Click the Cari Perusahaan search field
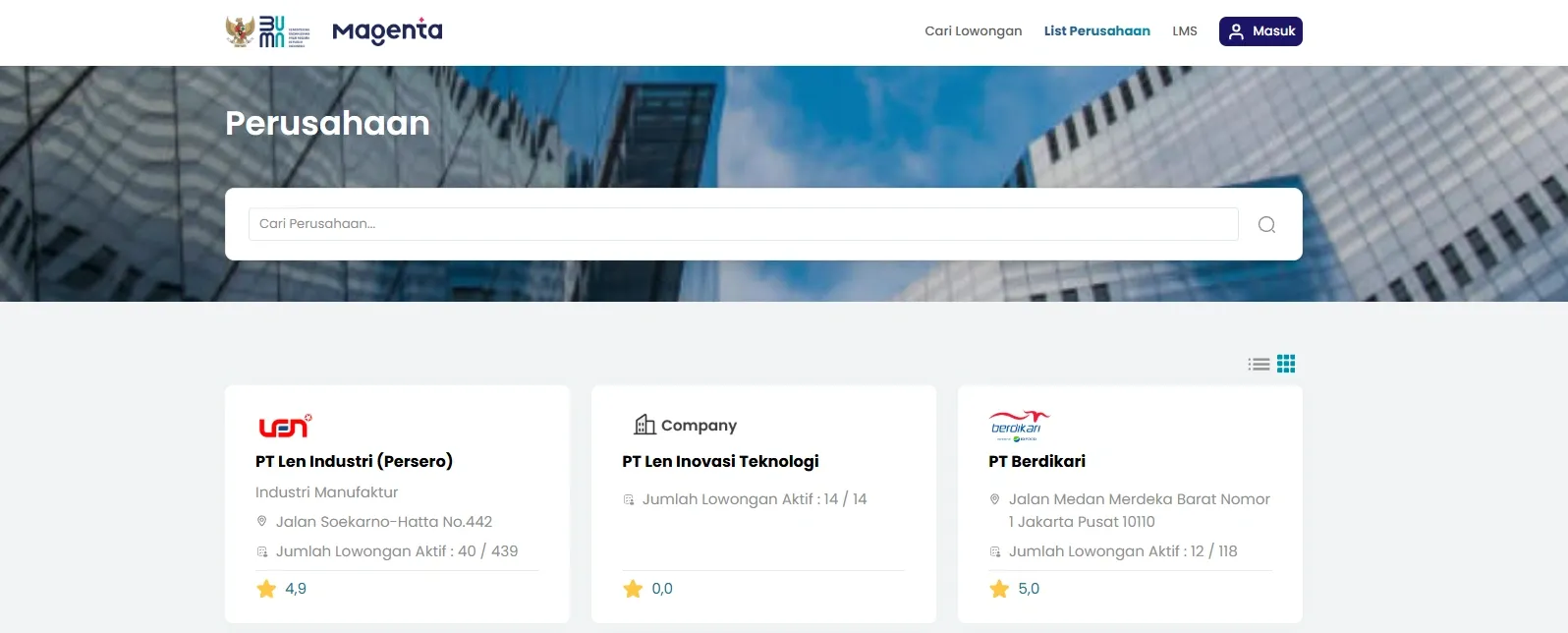The height and width of the screenshot is (633, 1568). (743, 224)
